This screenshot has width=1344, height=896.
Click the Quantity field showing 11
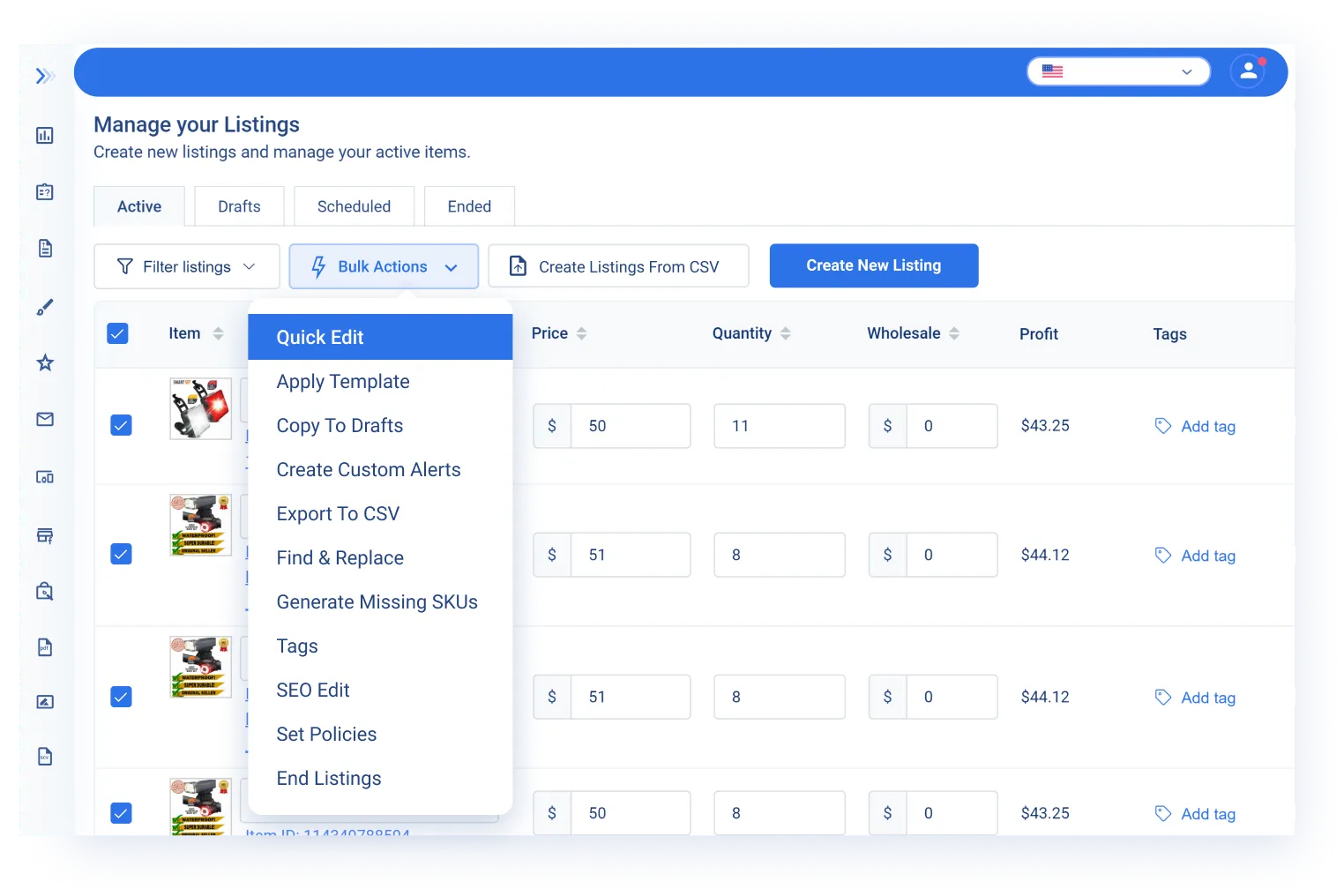point(780,426)
